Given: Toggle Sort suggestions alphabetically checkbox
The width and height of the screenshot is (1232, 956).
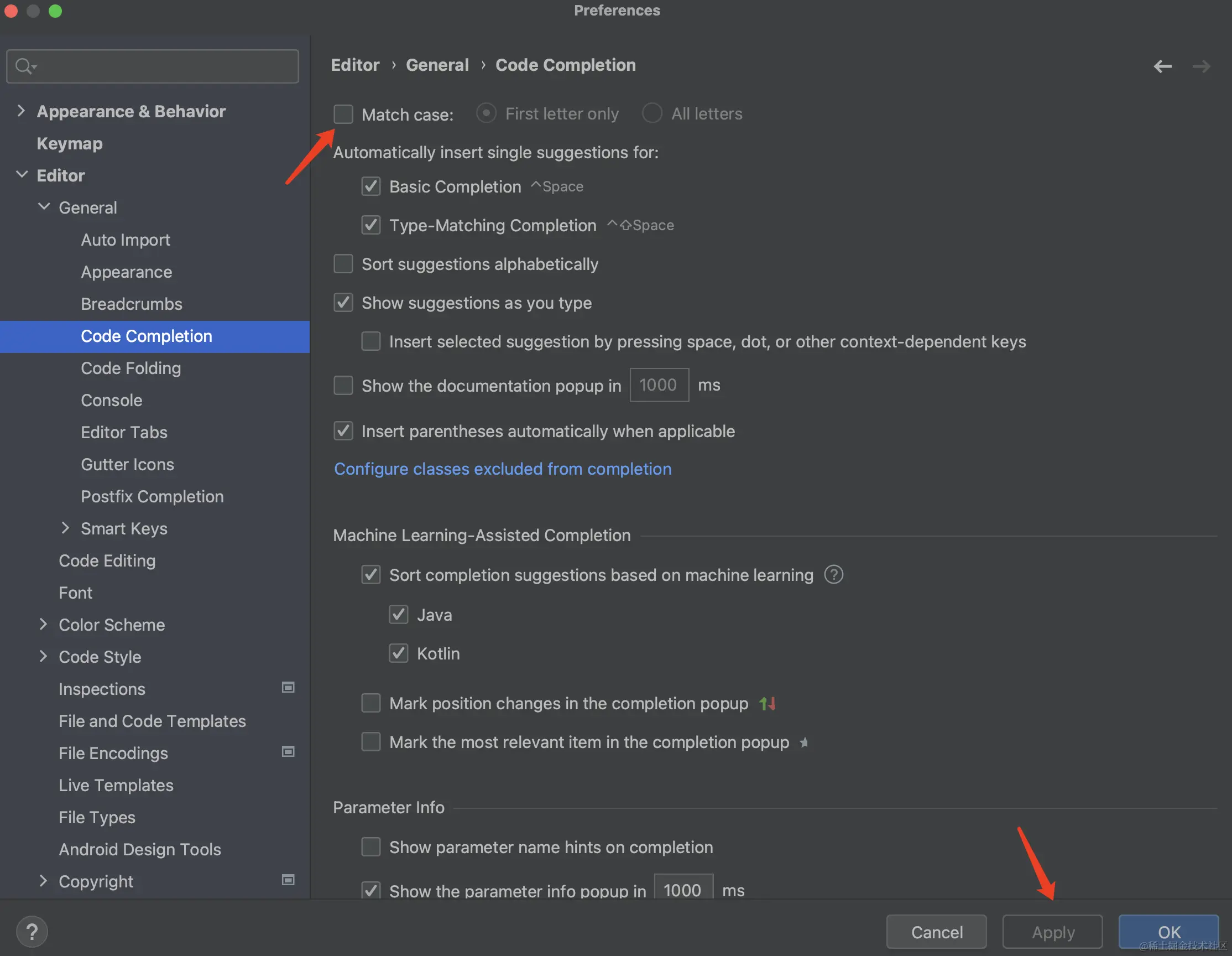Looking at the screenshot, I should pyautogui.click(x=343, y=263).
